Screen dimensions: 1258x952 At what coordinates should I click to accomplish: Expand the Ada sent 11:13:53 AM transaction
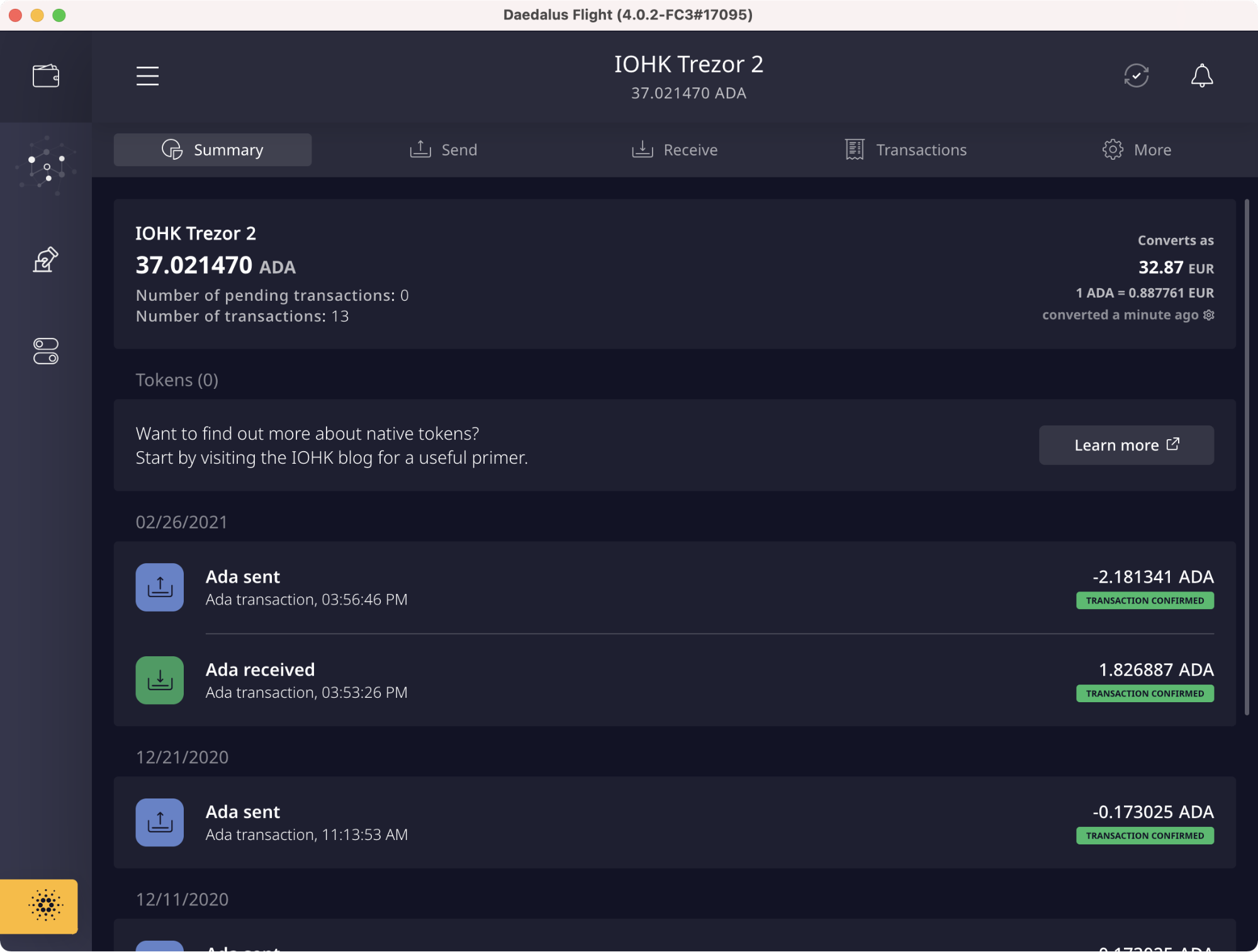[x=675, y=822]
